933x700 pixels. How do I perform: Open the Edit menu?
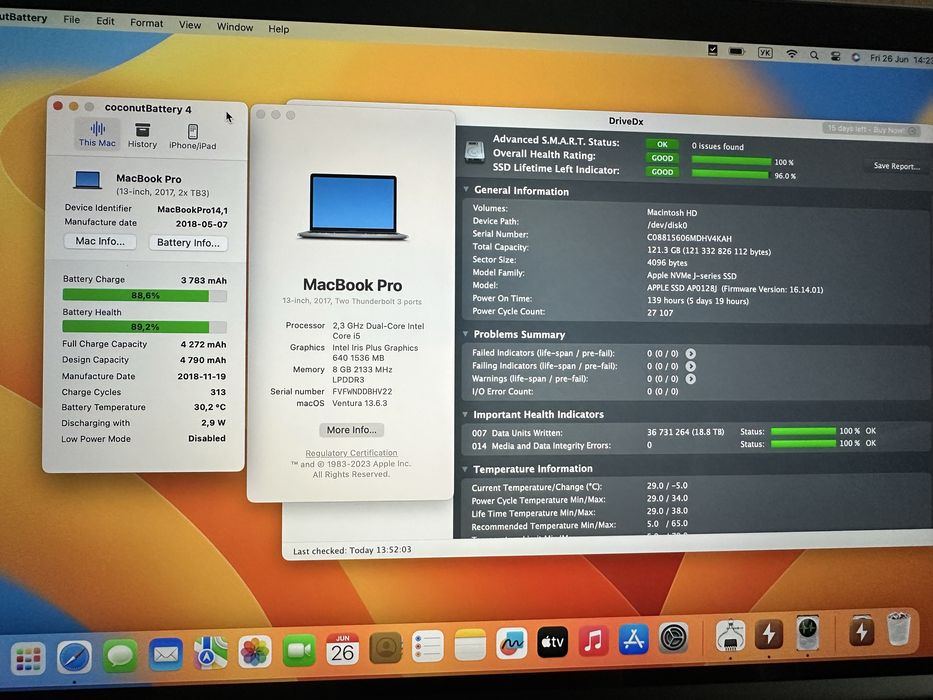point(105,21)
